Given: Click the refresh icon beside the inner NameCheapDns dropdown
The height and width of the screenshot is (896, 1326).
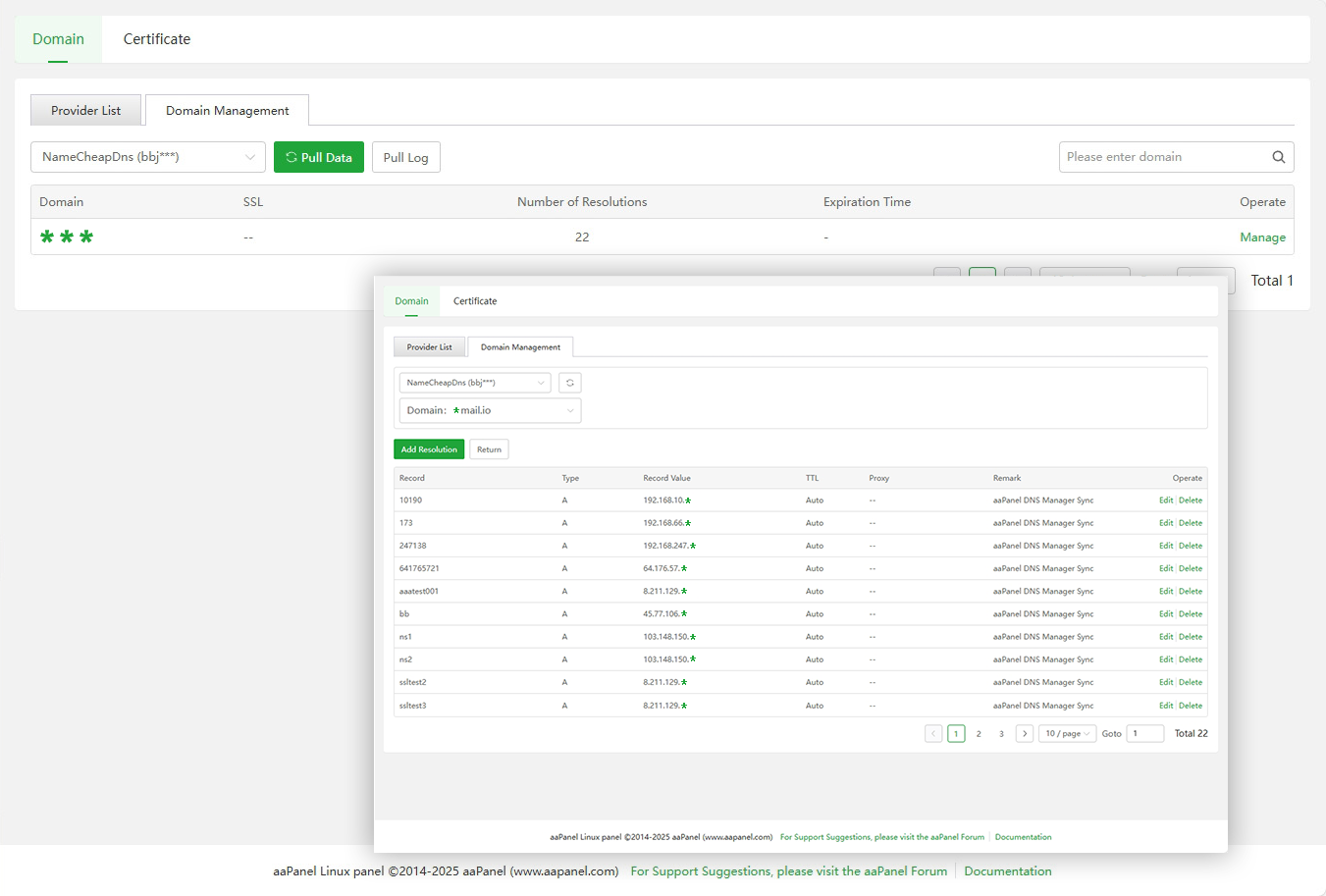Looking at the screenshot, I should pos(570,383).
